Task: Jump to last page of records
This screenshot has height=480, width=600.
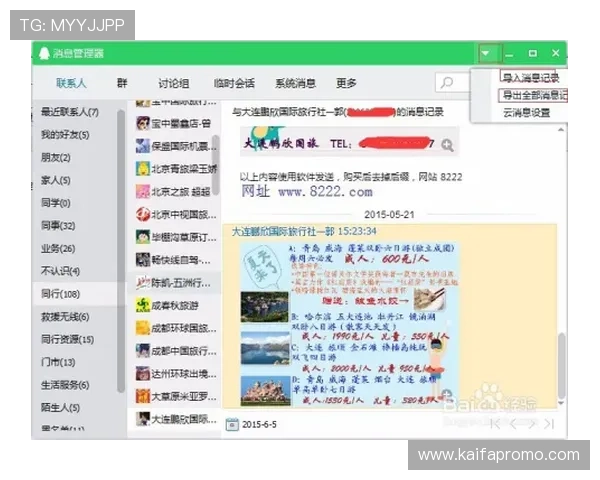Action: [549, 424]
